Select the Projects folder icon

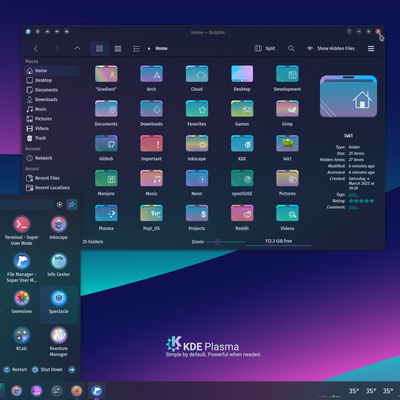coord(197,213)
